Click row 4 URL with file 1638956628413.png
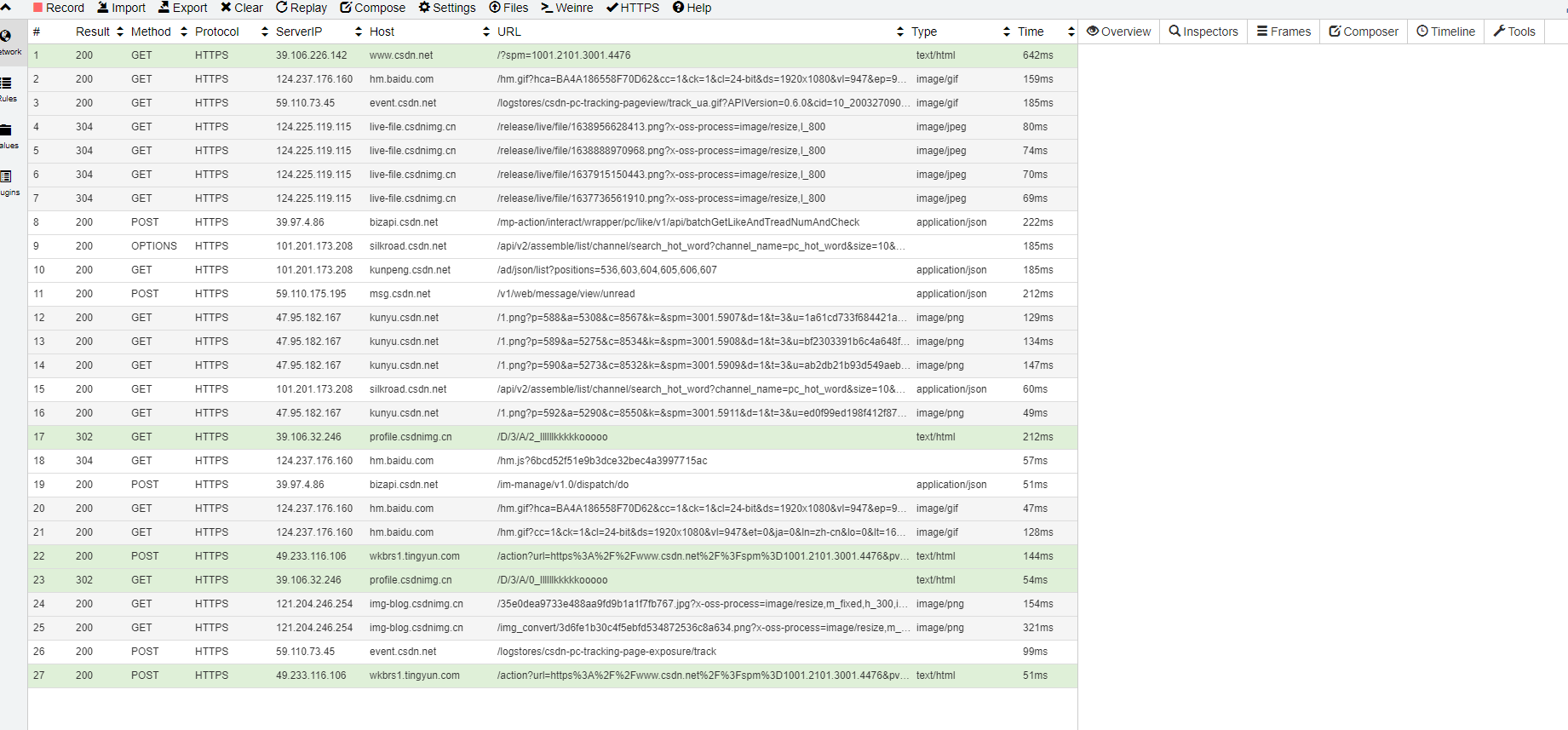Screen dimensions: 1568x730 [x=662, y=127]
